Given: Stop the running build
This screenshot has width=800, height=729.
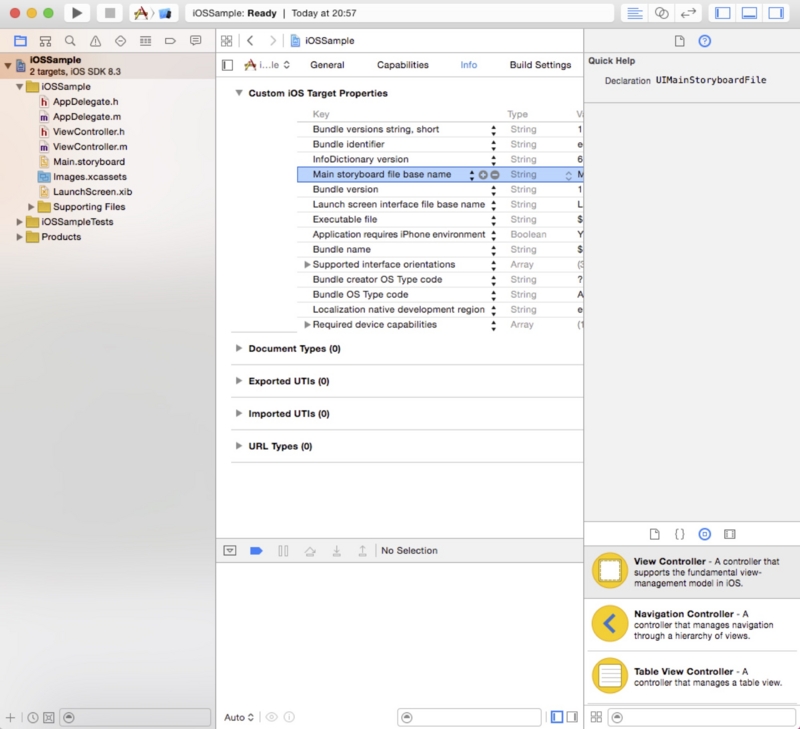Looking at the screenshot, I should coord(110,13).
